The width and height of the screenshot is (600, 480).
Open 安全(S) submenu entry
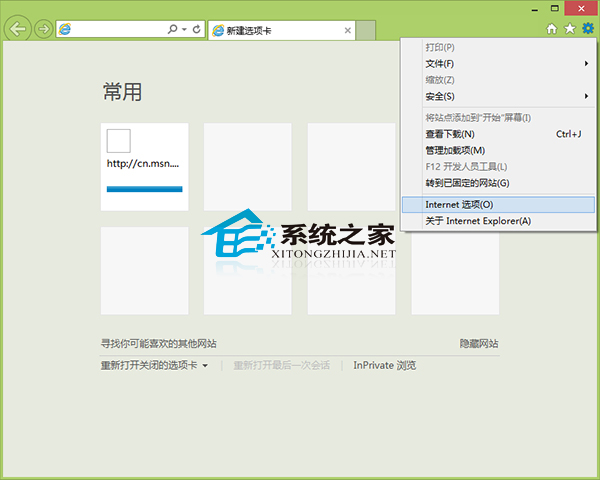point(498,96)
